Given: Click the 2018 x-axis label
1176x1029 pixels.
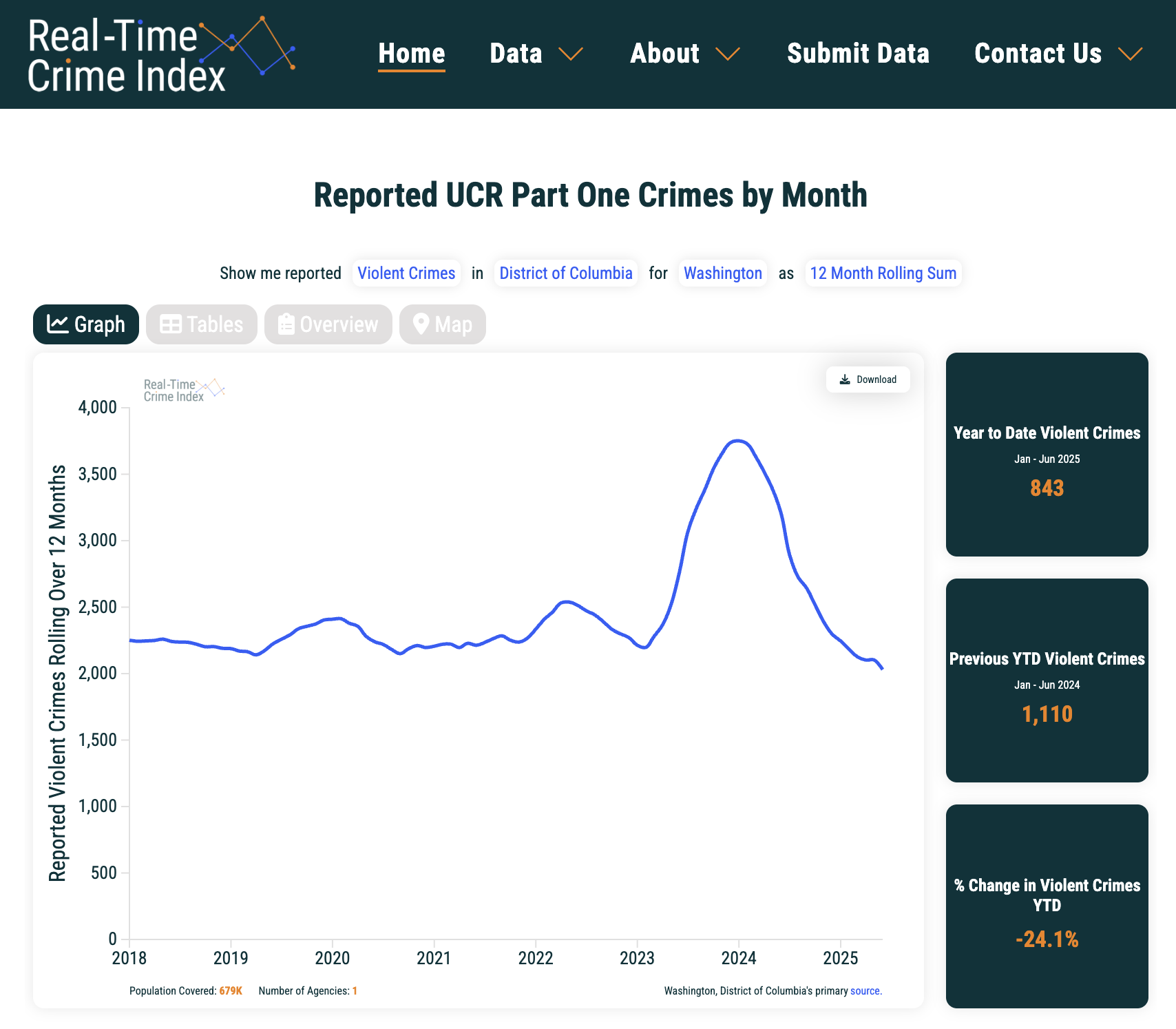Looking at the screenshot, I should [x=129, y=958].
